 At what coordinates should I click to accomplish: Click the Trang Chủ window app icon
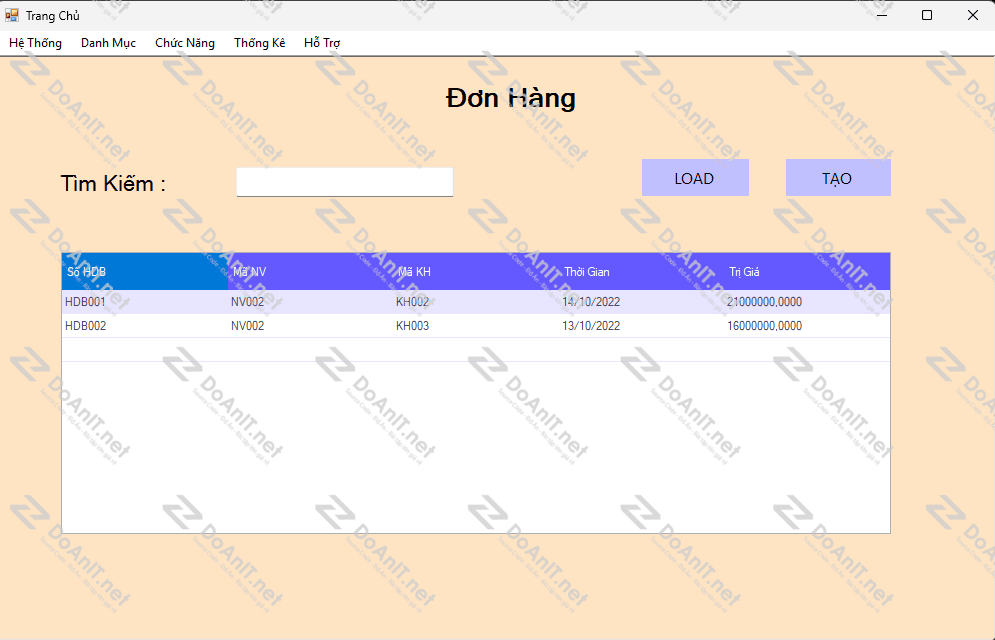point(11,15)
